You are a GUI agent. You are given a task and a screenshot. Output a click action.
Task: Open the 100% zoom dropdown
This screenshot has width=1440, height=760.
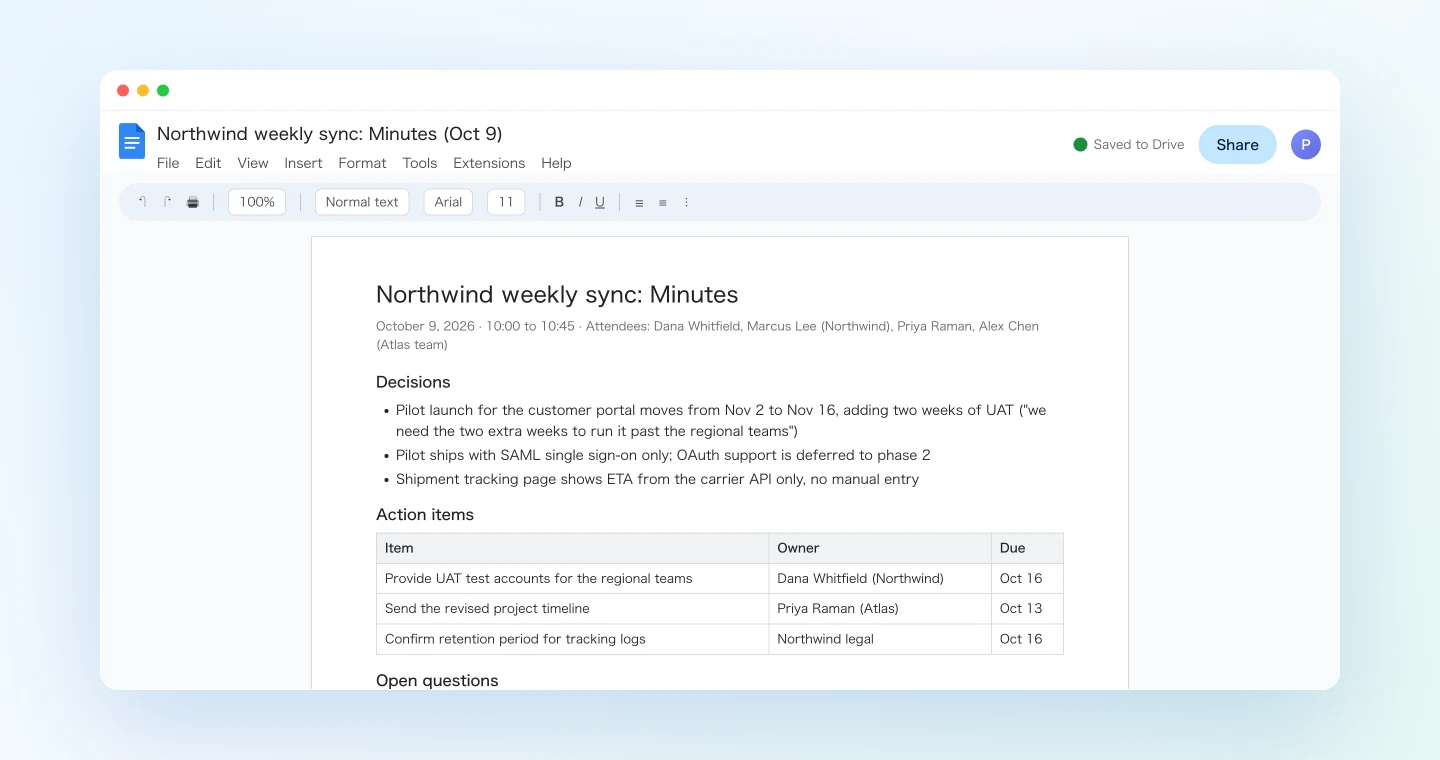[257, 202]
